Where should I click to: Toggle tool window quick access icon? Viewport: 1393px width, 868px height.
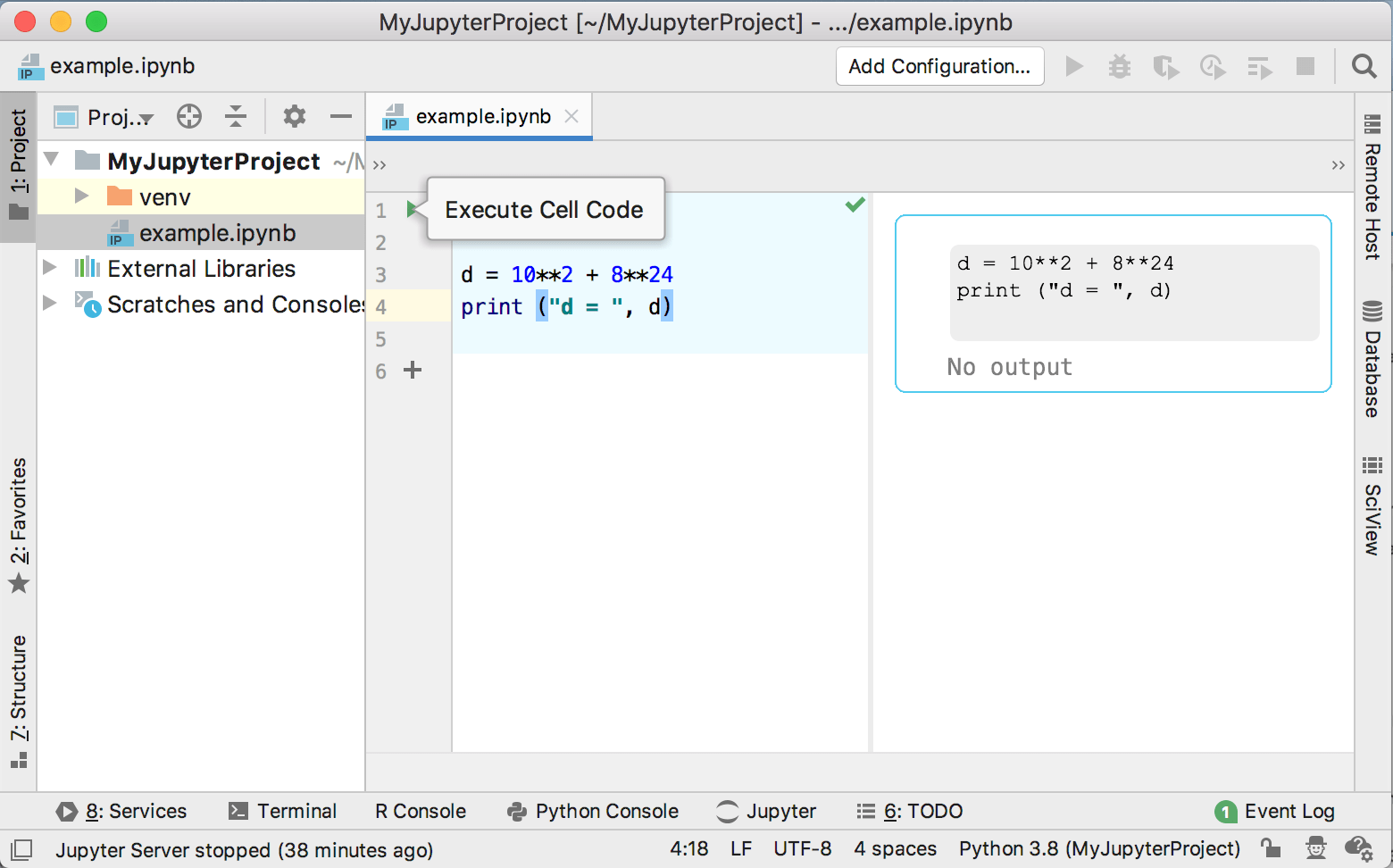click(x=21, y=849)
